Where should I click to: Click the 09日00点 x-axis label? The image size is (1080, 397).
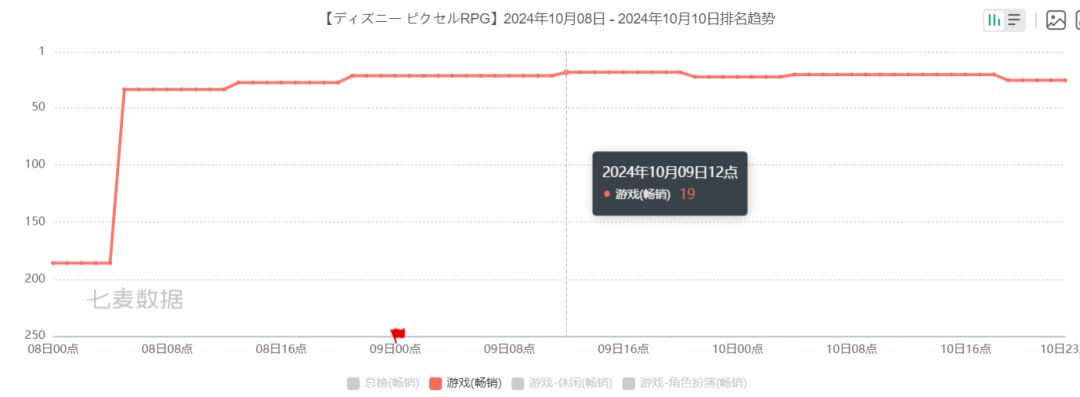(x=395, y=349)
